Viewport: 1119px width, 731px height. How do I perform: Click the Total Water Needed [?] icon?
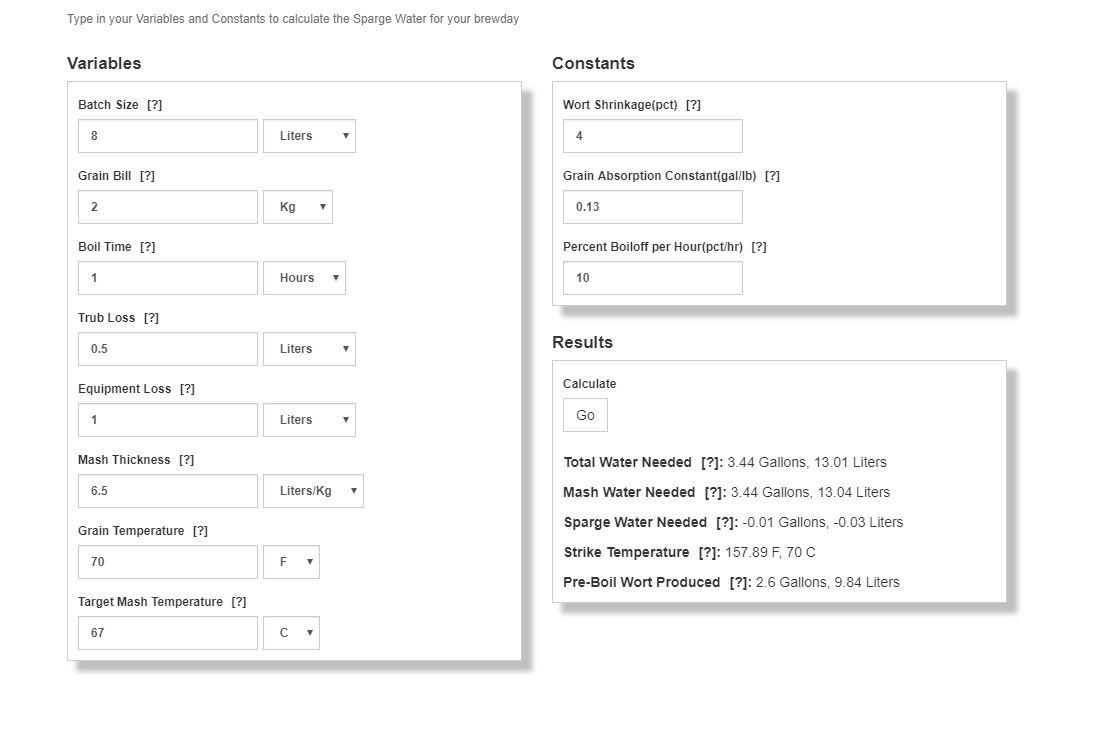coord(711,463)
